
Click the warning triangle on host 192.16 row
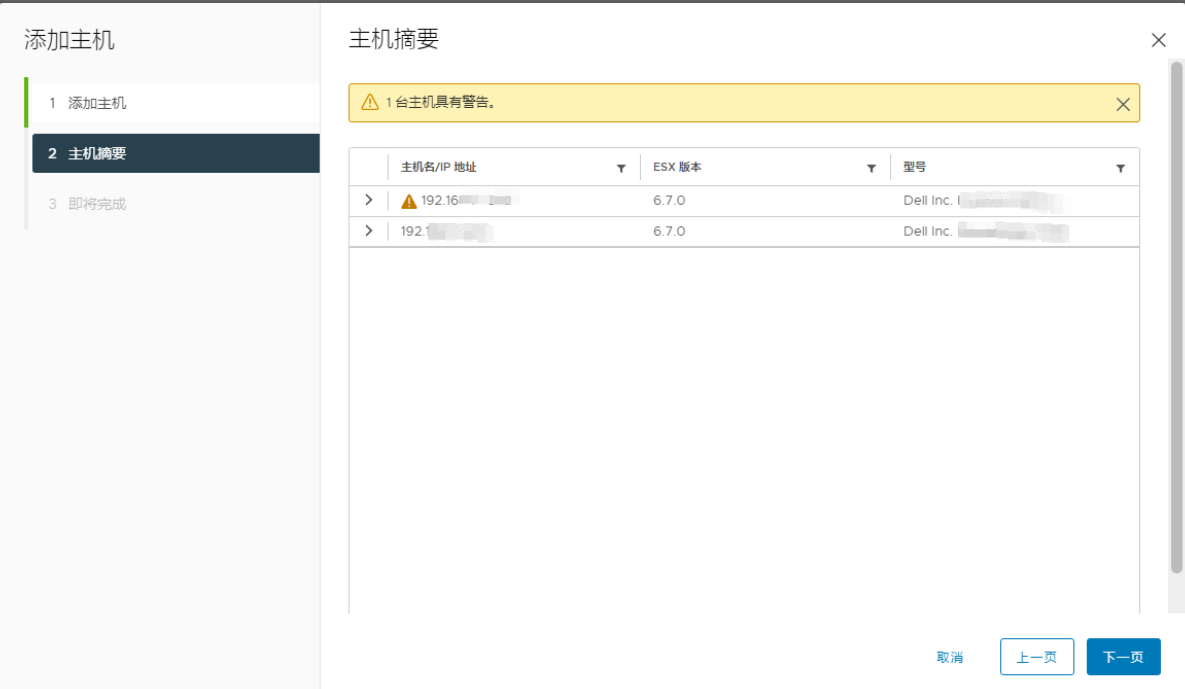click(x=409, y=201)
